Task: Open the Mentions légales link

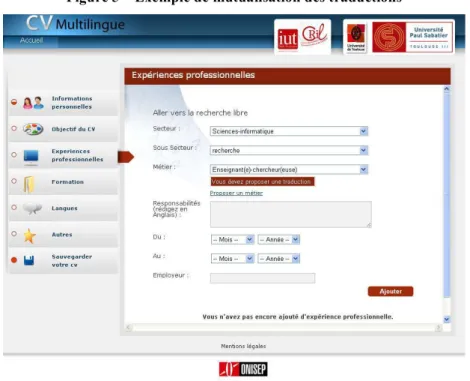Action: (243, 346)
